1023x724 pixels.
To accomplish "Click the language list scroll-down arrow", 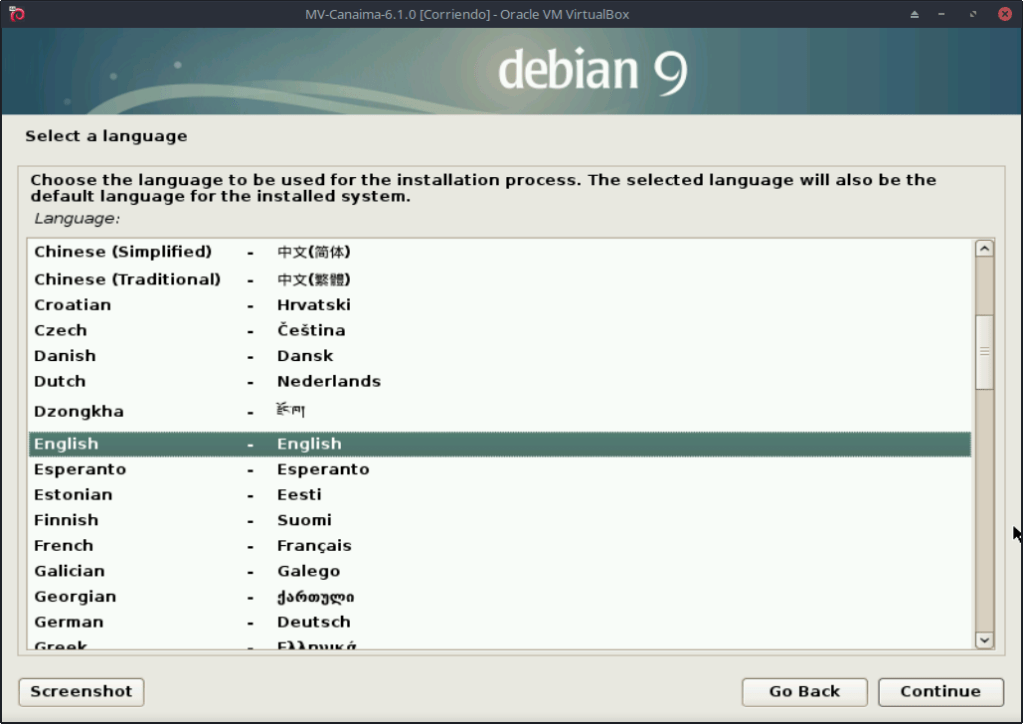I will pyautogui.click(x=984, y=640).
